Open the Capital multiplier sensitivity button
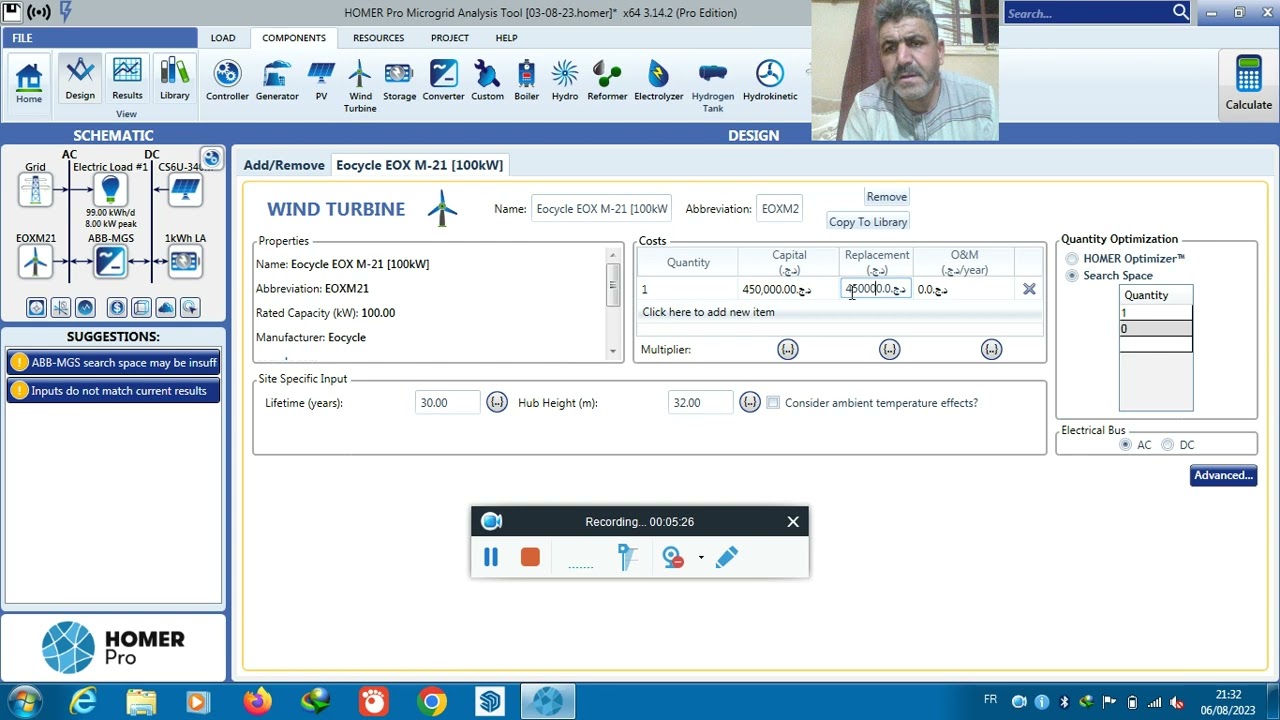 click(x=788, y=349)
